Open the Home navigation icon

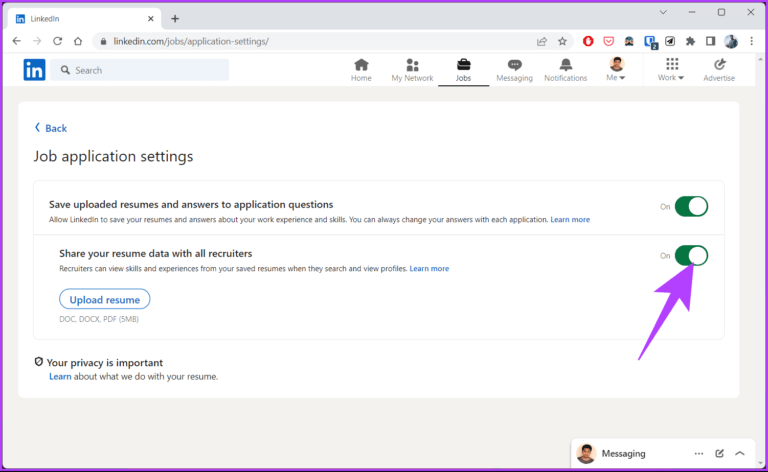point(361,70)
